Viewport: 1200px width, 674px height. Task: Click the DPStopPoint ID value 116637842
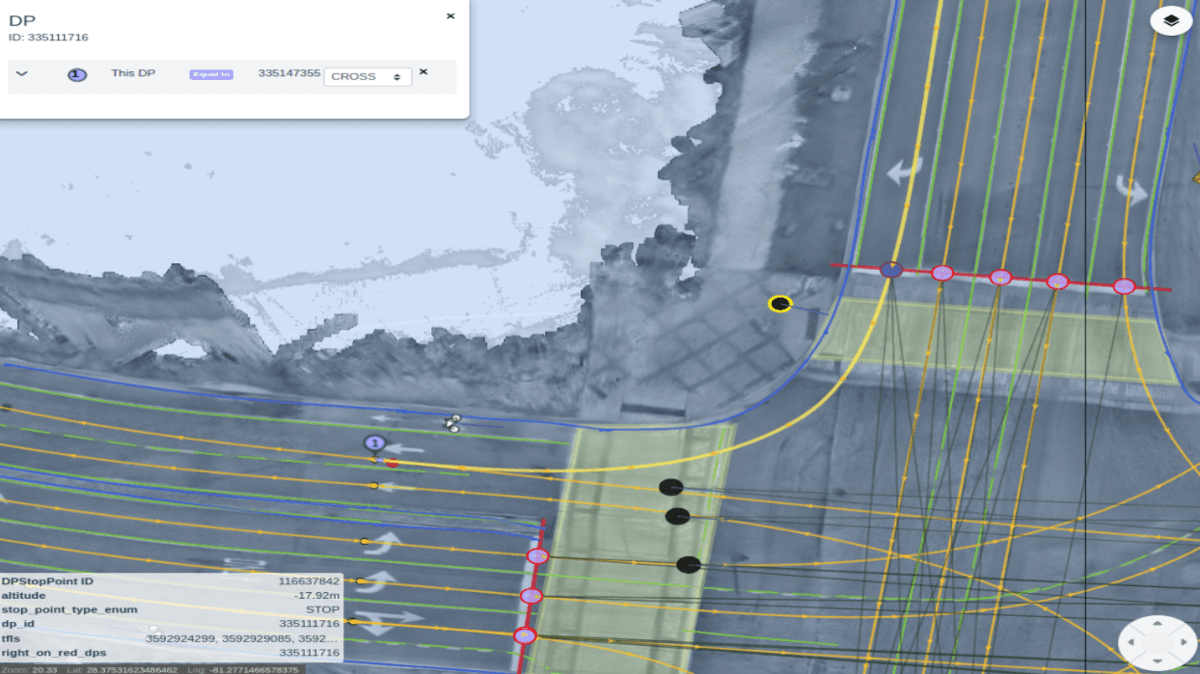[x=309, y=581]
